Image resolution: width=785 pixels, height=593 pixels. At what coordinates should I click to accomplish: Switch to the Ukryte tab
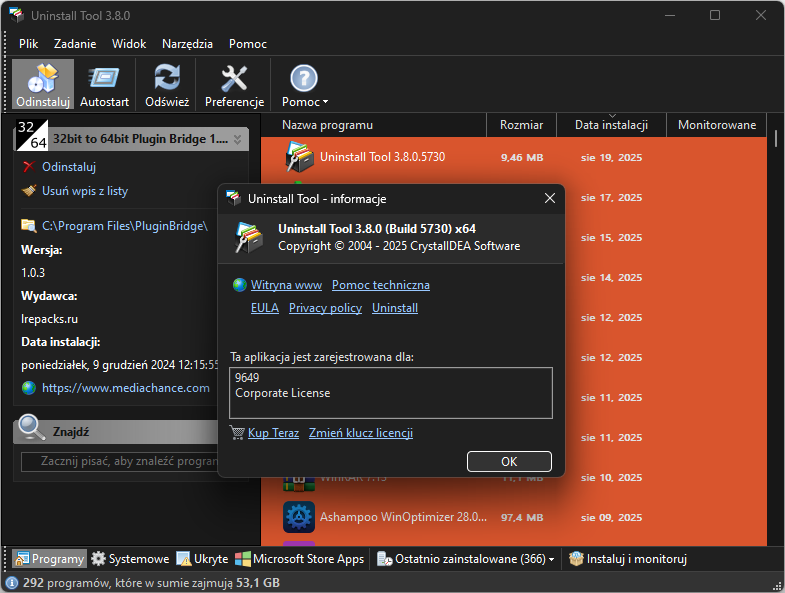(x=202, y=558)
